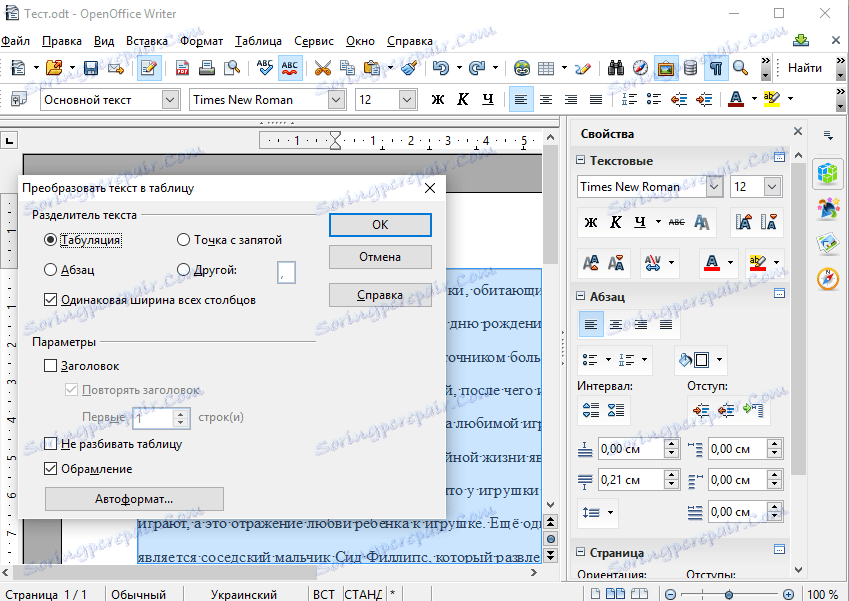
Task: Collapse the Абзац section in sidebar
Action: coord(582,295)
